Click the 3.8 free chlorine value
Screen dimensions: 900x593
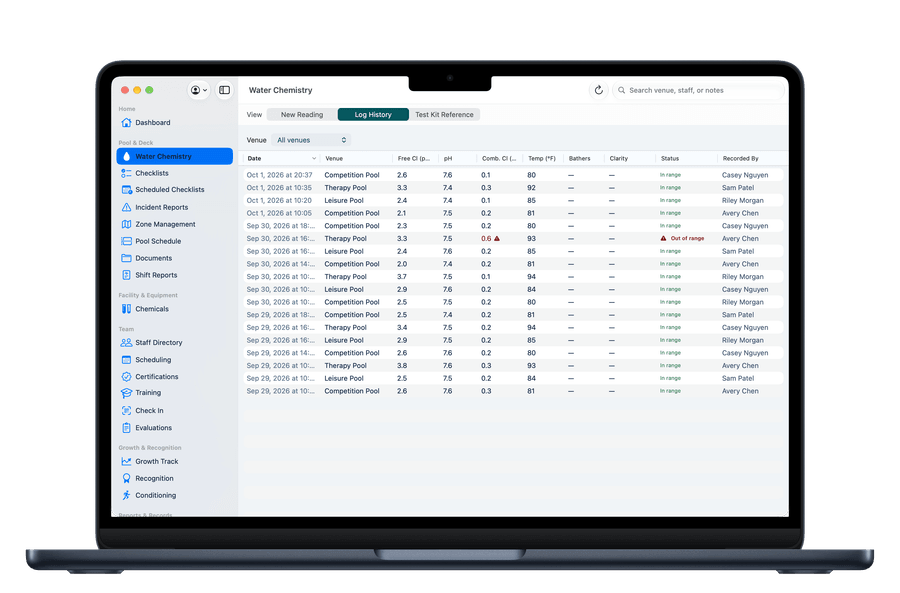(402, 366)
